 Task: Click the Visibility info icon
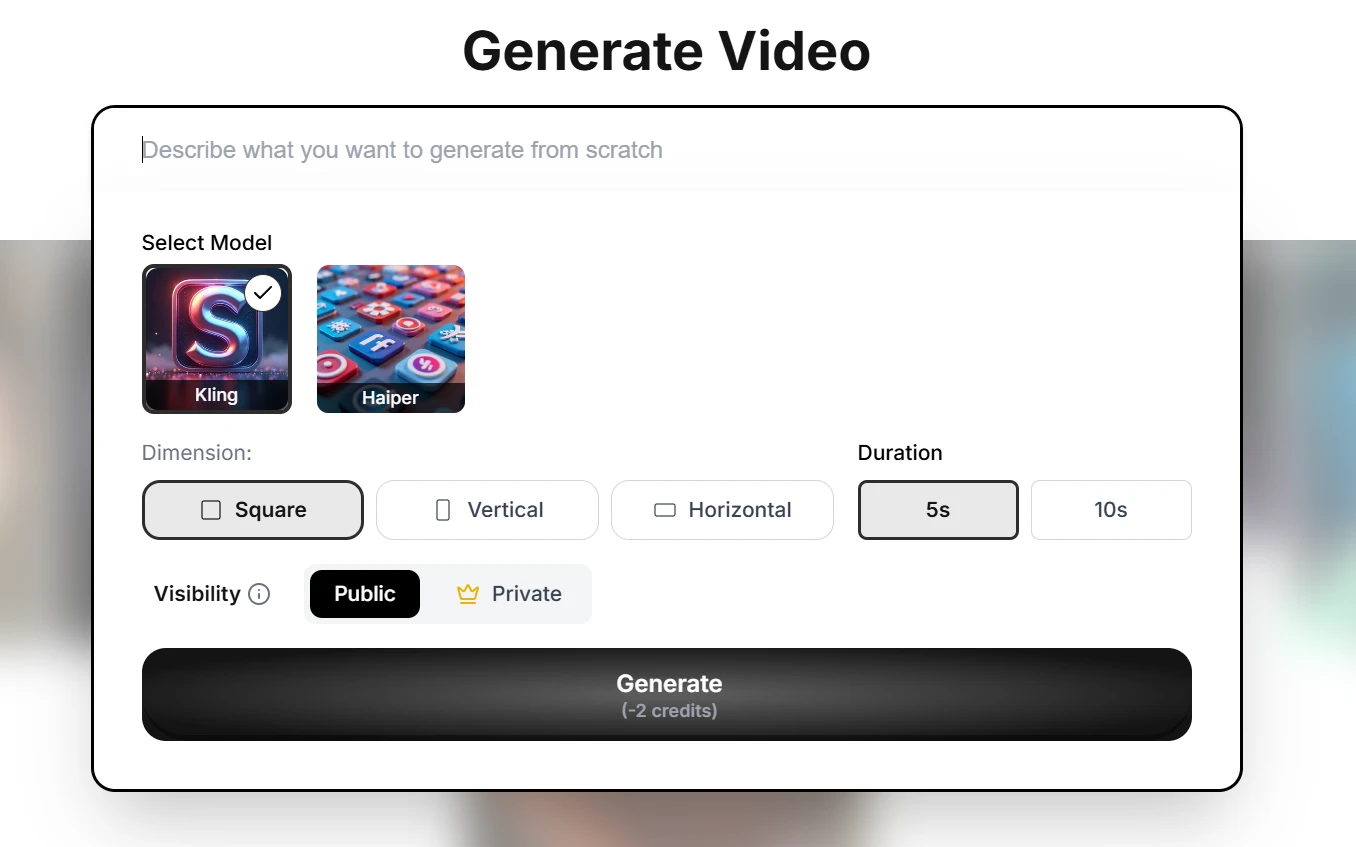click(x=259, y=594)
